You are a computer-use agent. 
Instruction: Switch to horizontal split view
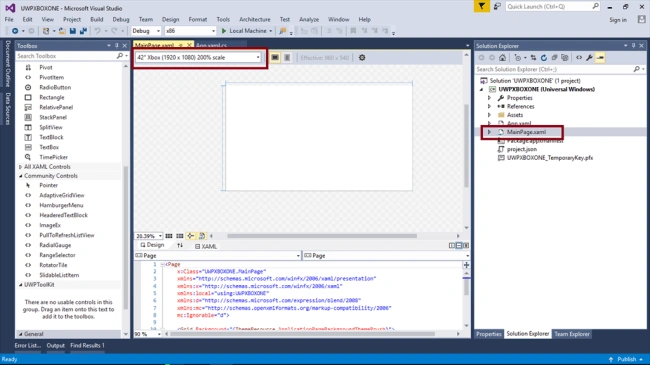coord(459,246)
